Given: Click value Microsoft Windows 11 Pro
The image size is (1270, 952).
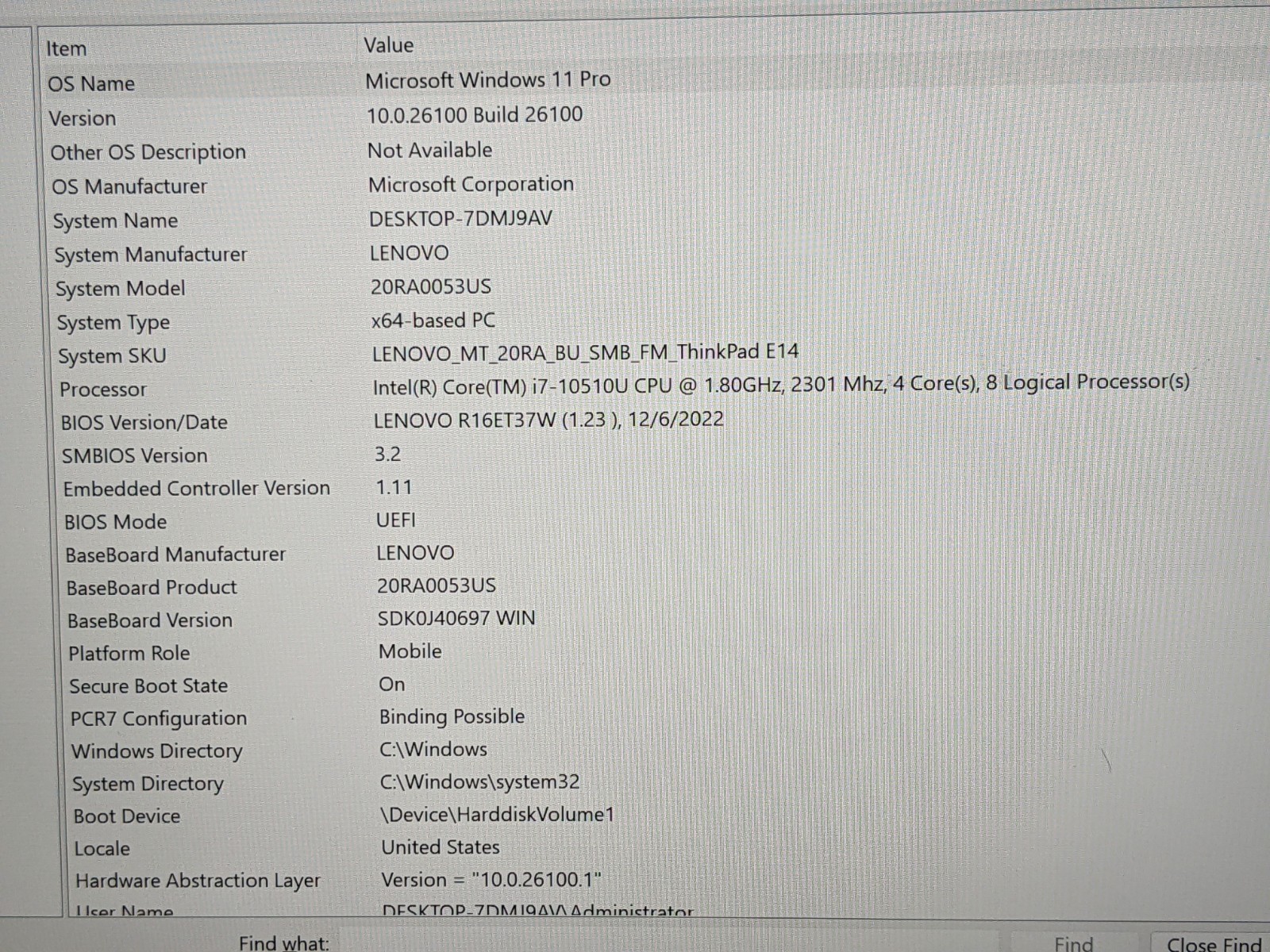Looking at the screenshot, I should tap(488, 80).
